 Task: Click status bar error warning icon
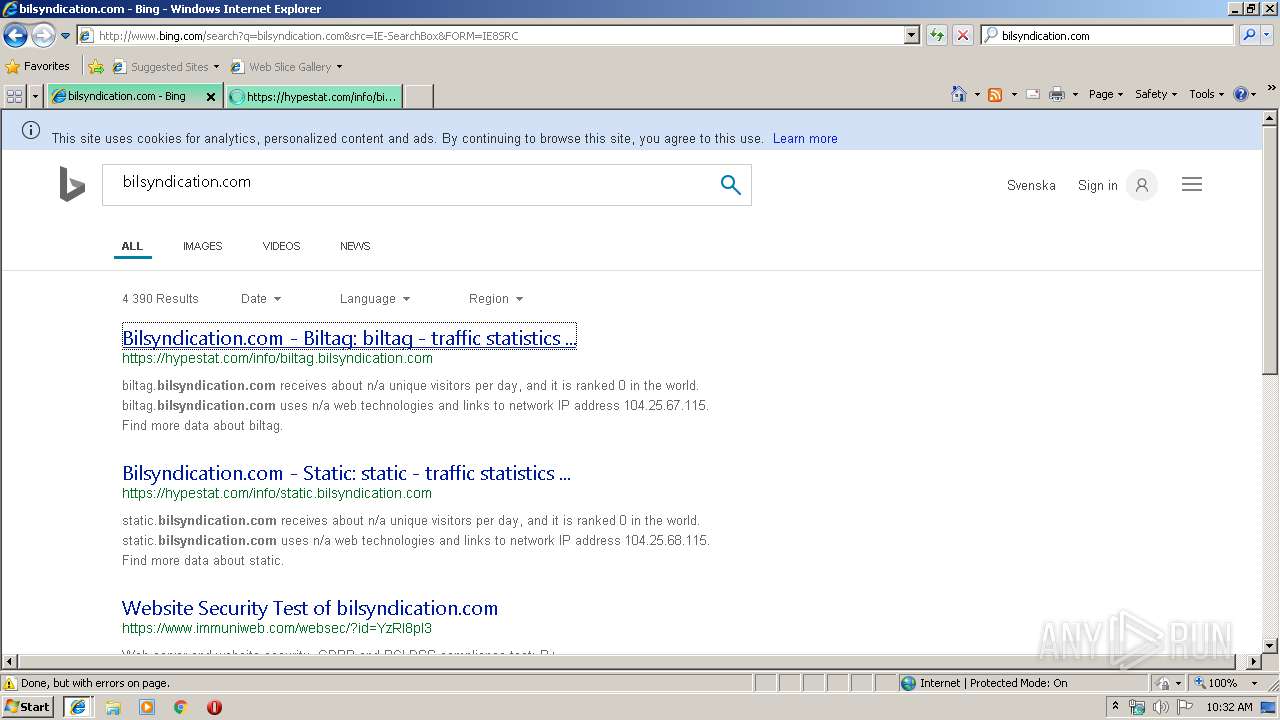tap(10, 683)
